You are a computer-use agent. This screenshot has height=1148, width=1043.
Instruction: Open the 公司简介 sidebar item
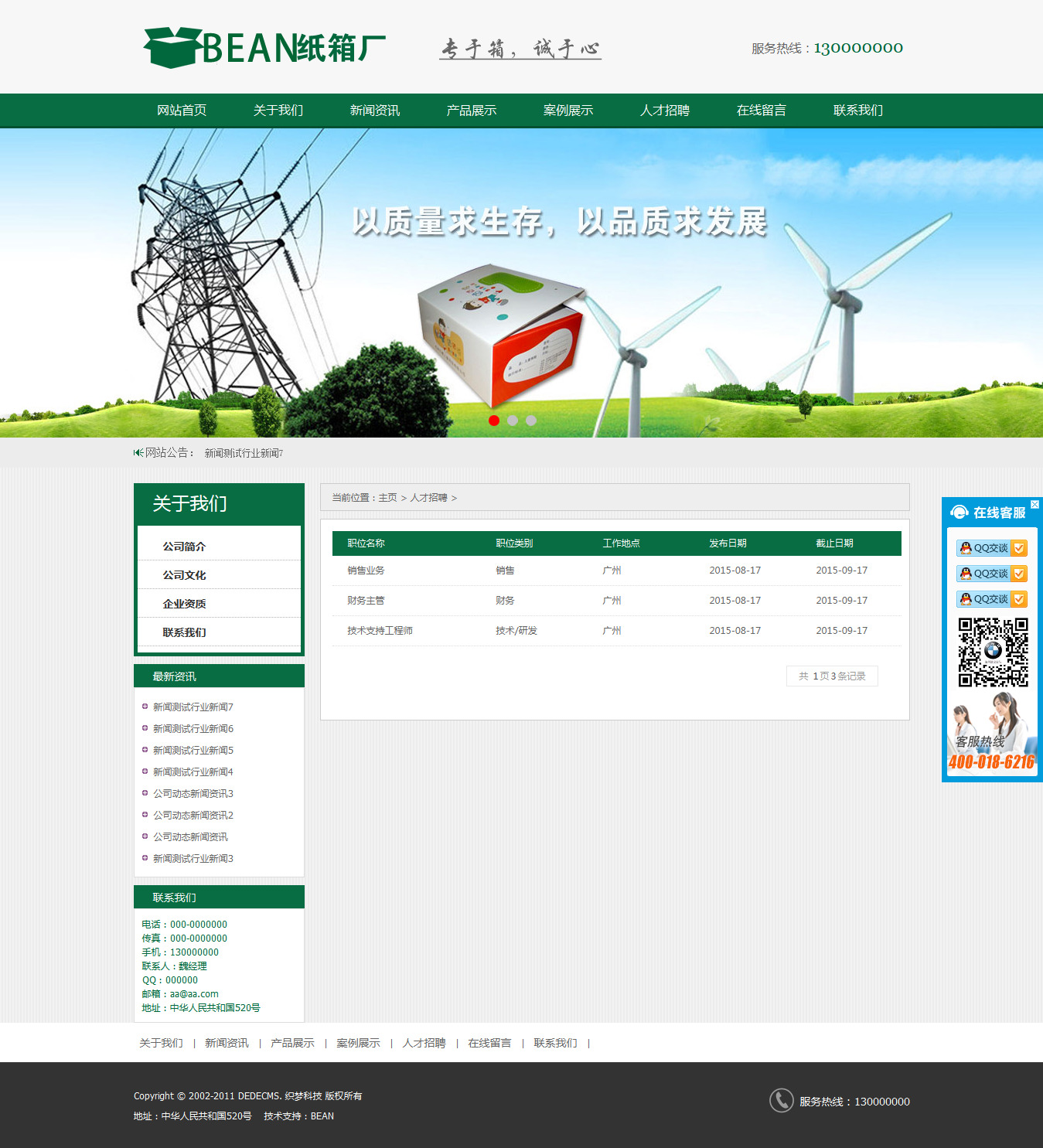click(184, 547)
